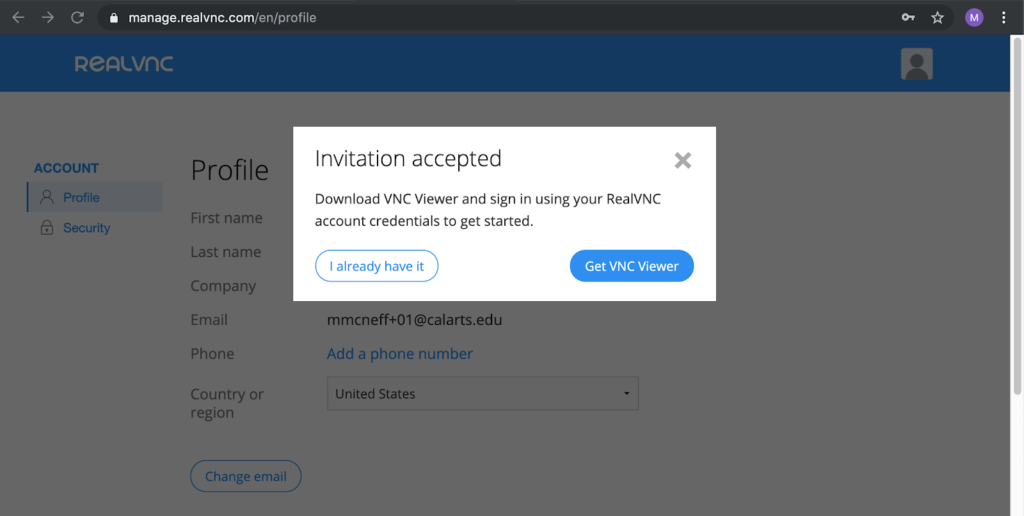Click Add a phone number link

(400, 353)
